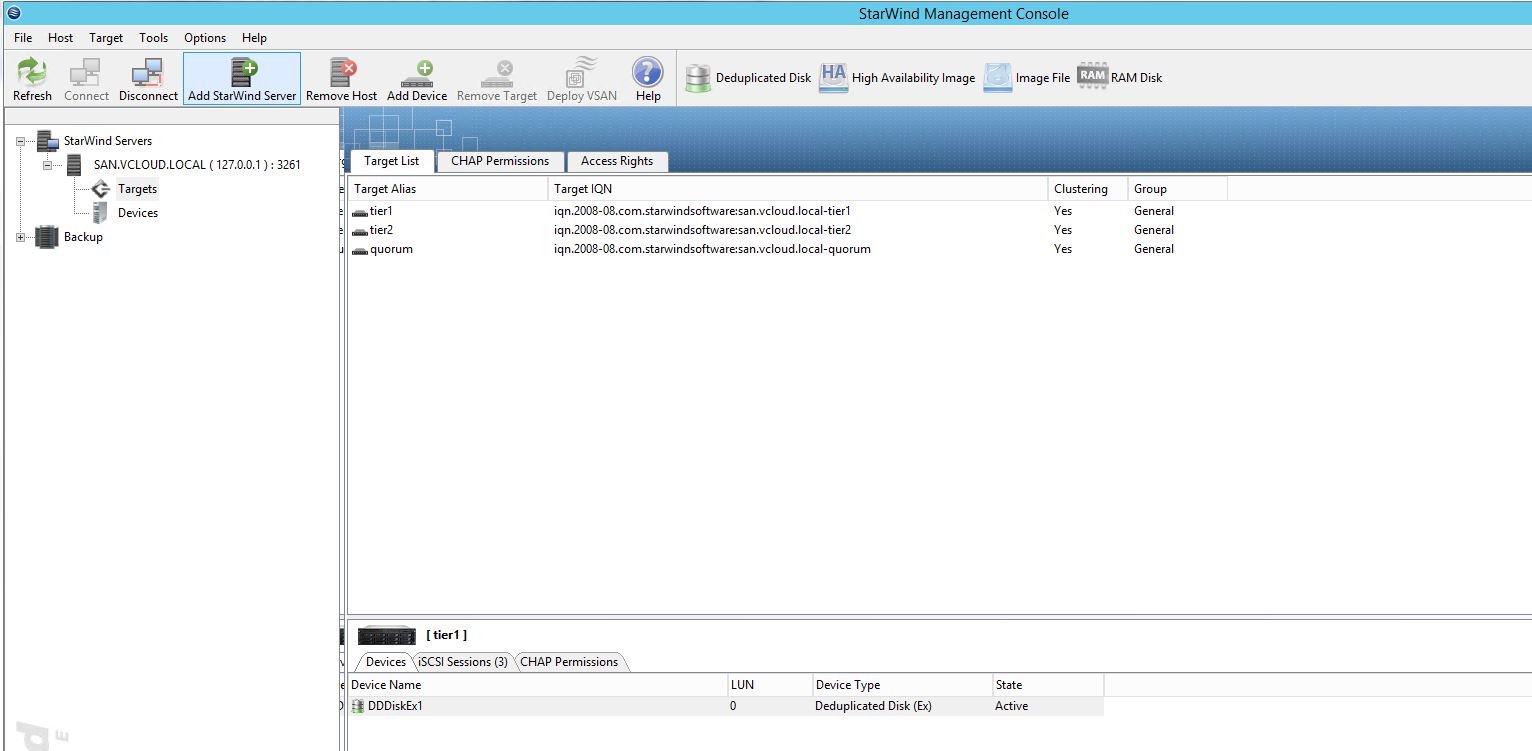Expand the Backup tree node
1532x751 pixels.
pos(20,237)
